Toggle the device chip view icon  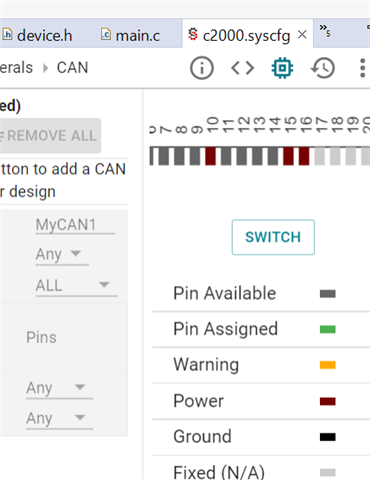click(282, 68)
